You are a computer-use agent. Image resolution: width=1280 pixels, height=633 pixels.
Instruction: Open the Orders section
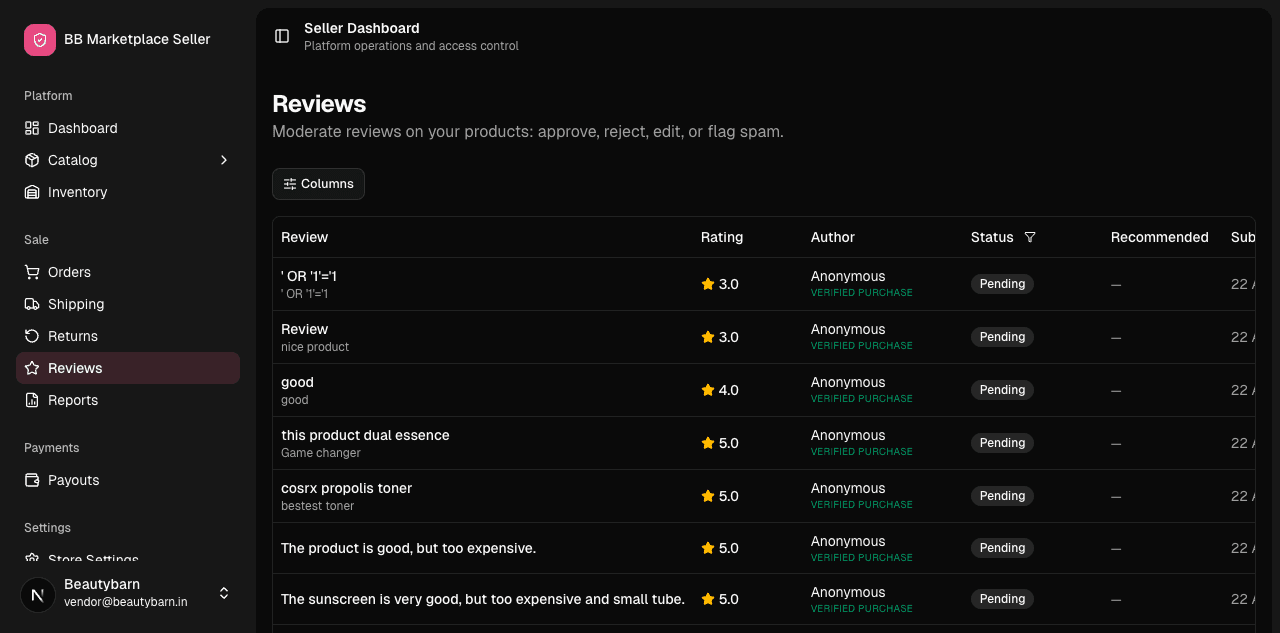click(x=128, y=272)
